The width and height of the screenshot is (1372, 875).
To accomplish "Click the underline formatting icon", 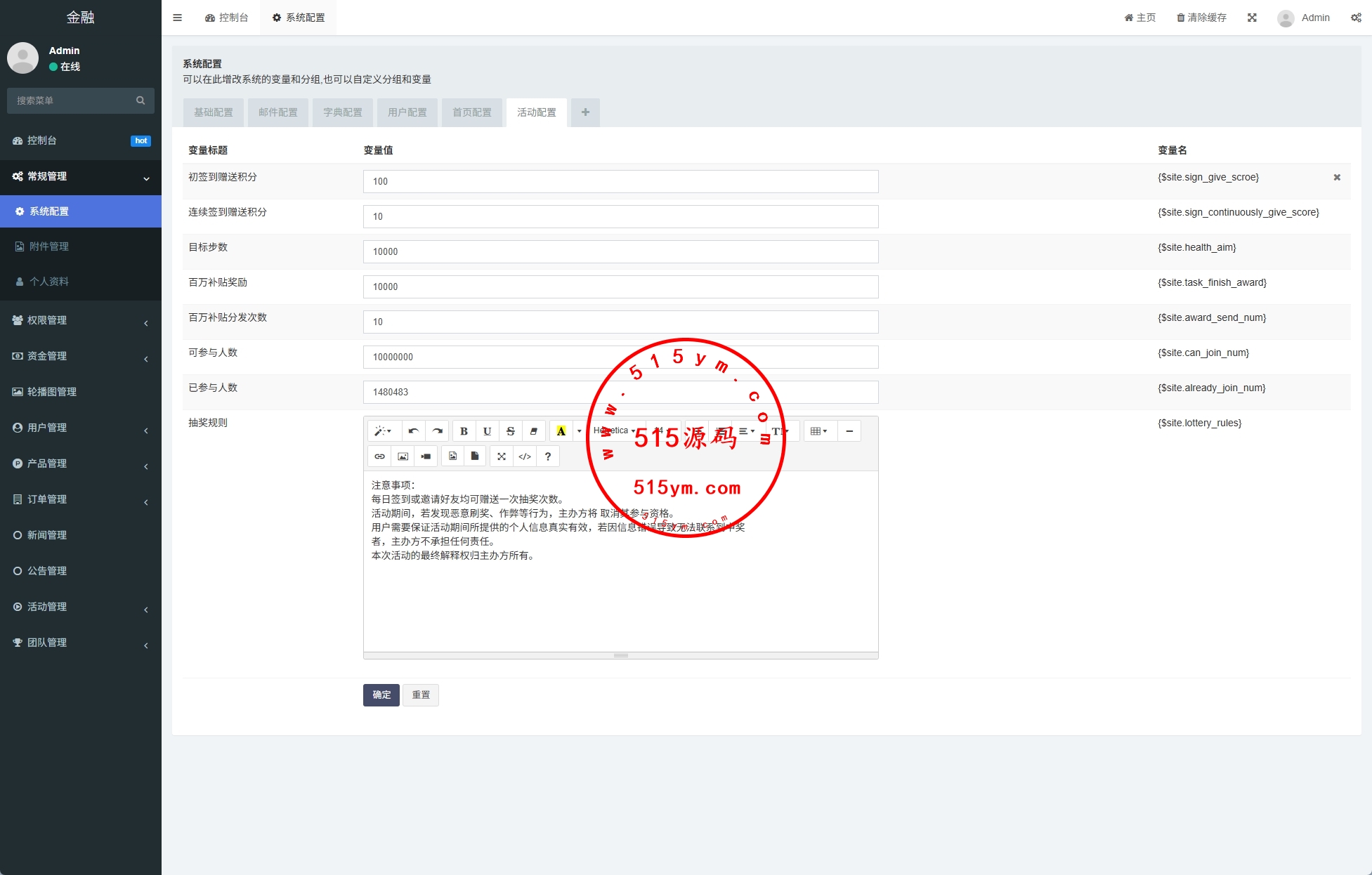I will click(487, 431).
